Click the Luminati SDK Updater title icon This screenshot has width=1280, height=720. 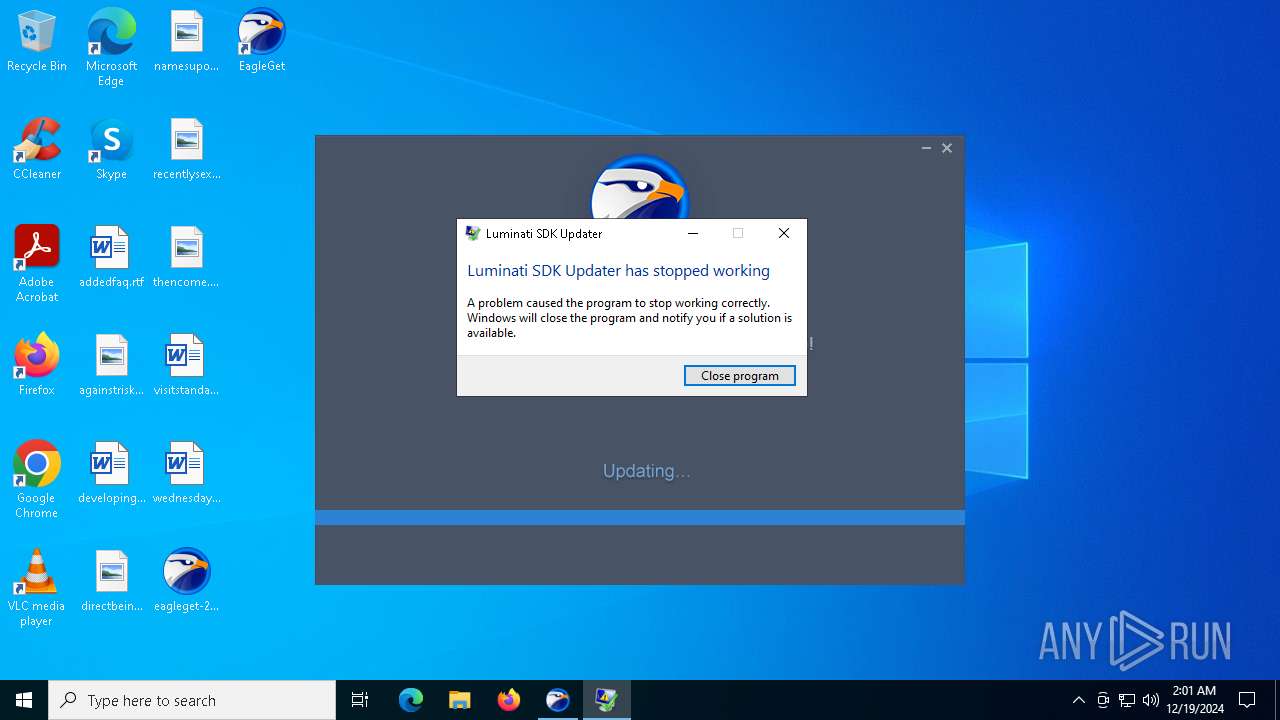click(473, 233)
